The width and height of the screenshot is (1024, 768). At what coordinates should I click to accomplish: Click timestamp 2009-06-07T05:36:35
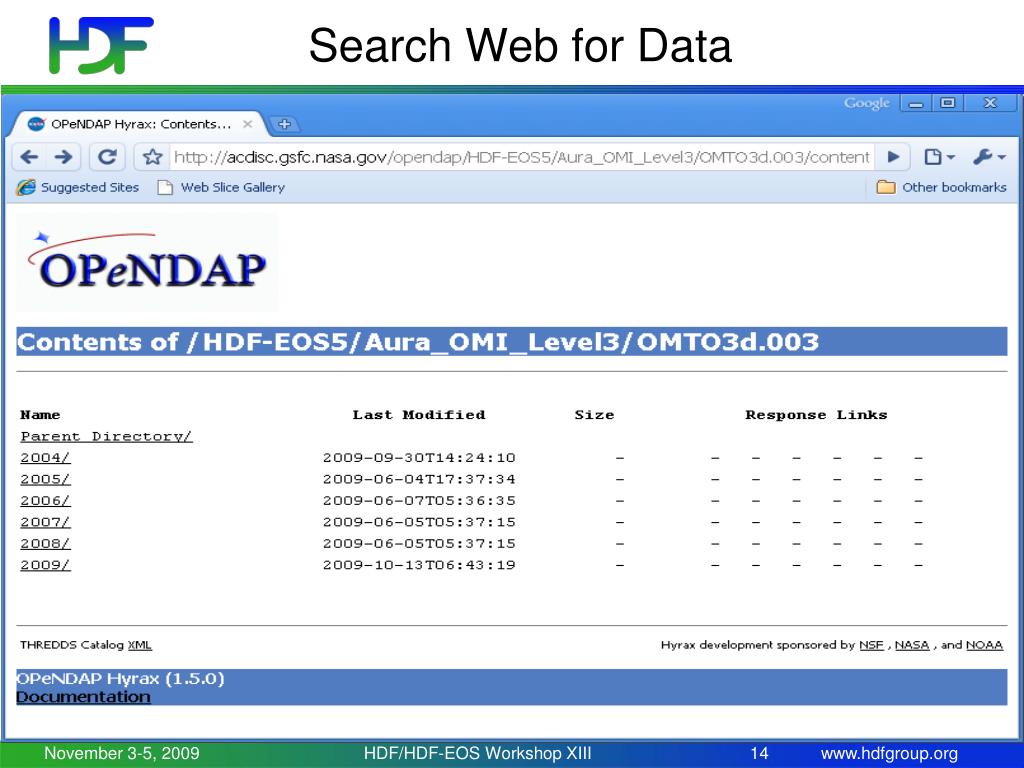click(x=419, y=501)
